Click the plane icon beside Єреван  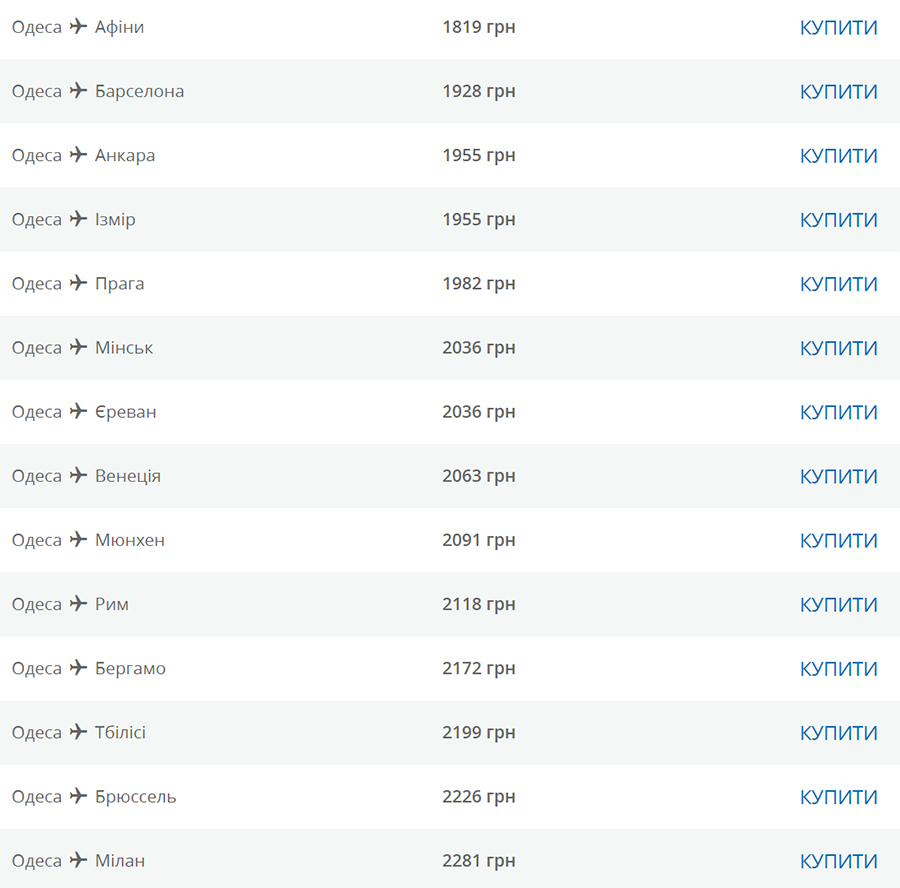(x=78, y=412)
